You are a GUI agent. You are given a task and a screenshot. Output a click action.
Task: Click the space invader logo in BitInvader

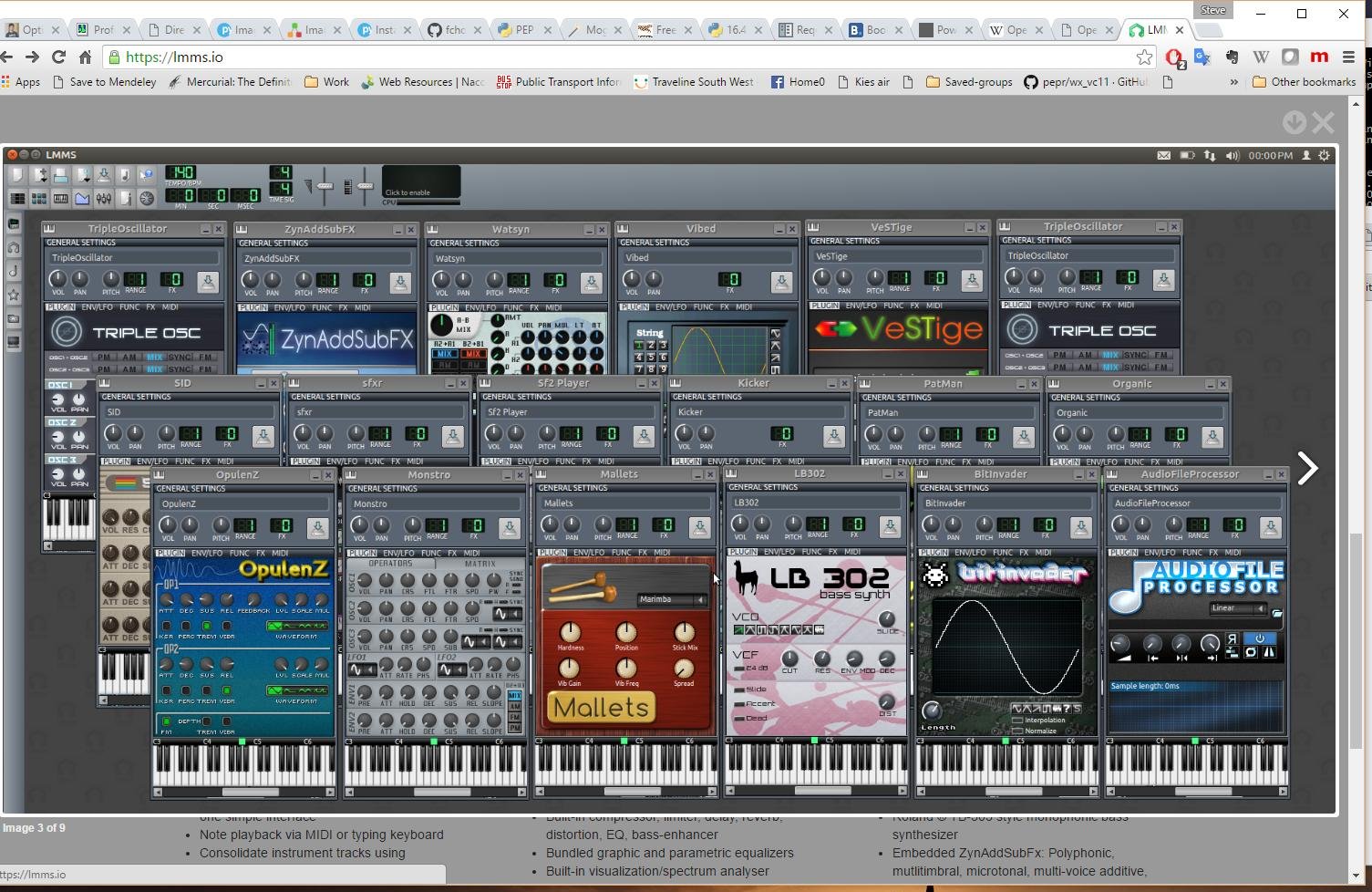pos(936,575)
